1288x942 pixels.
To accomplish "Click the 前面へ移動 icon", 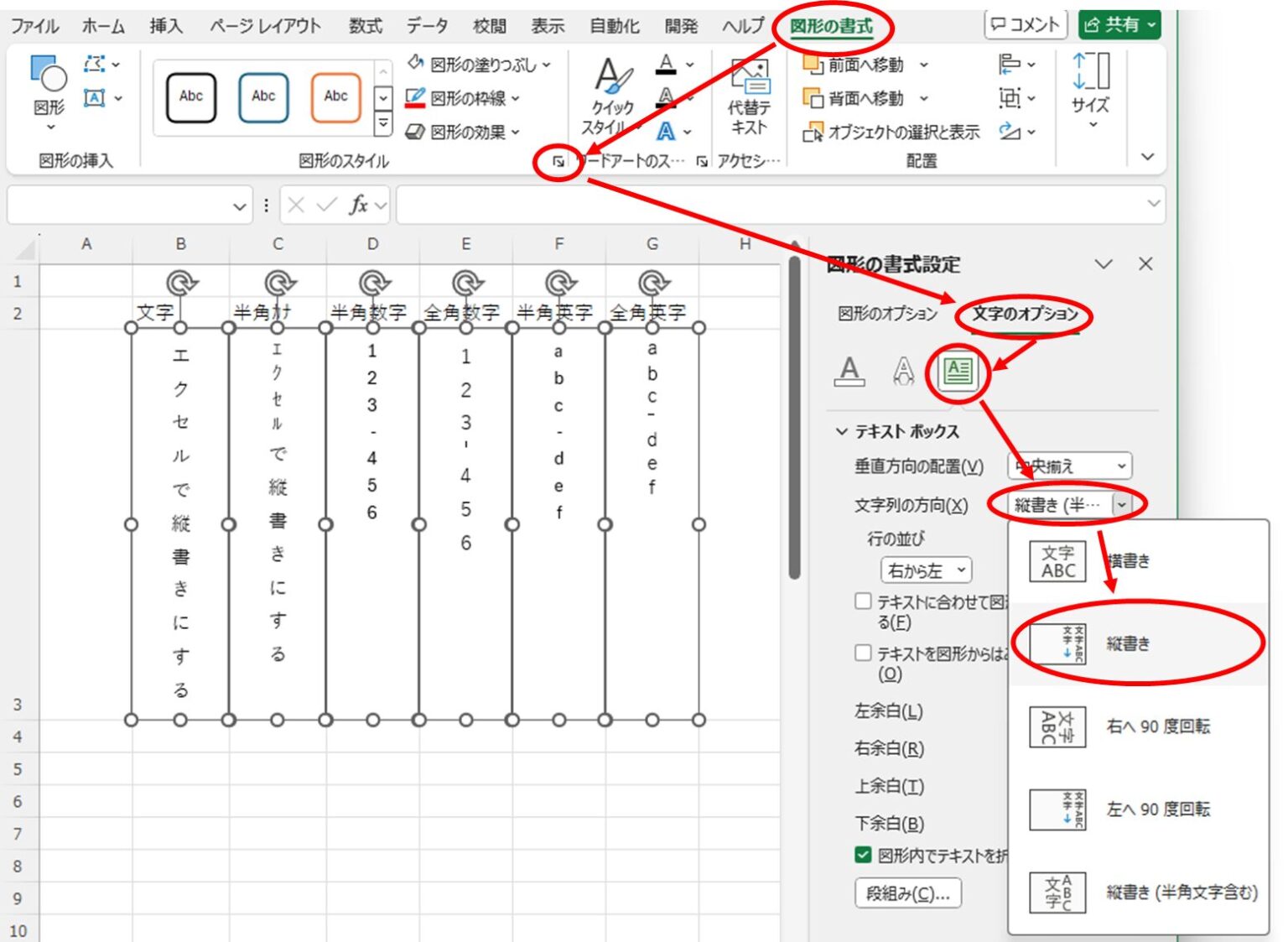I will [812, 64].
